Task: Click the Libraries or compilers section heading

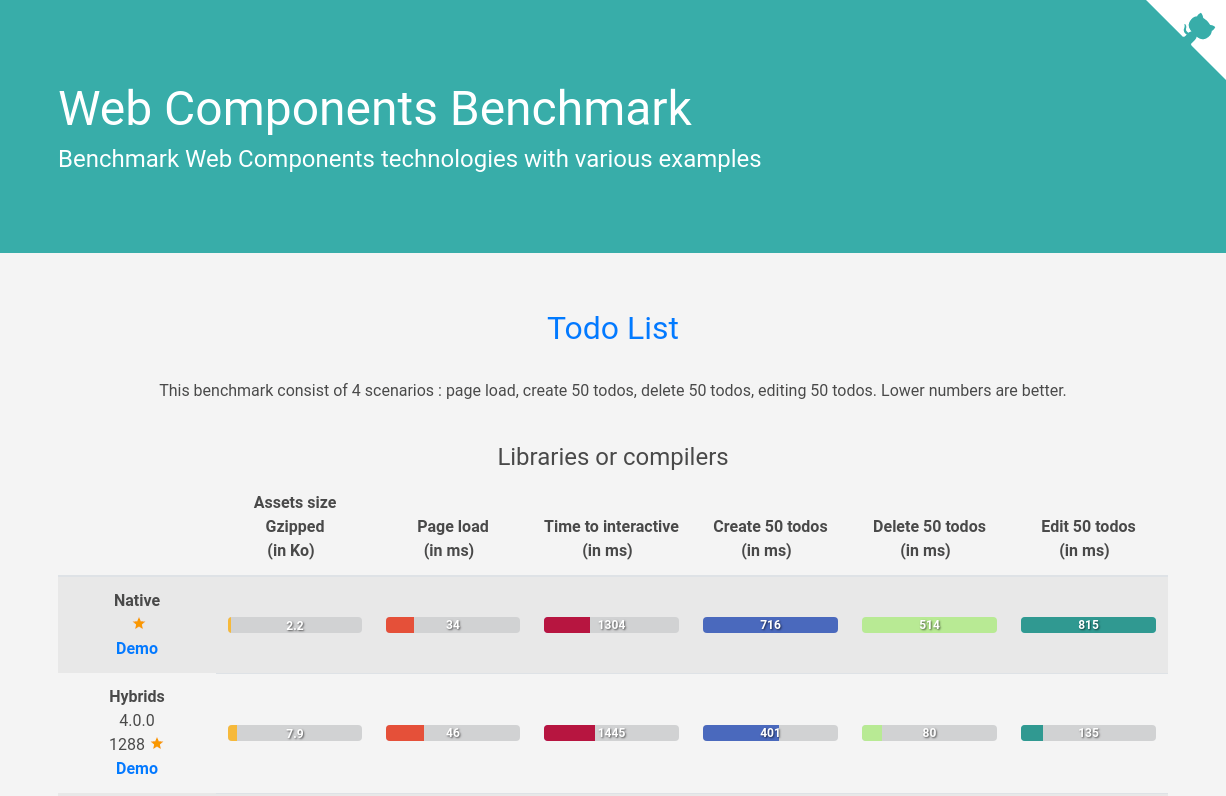Action: tap(613, 457)
